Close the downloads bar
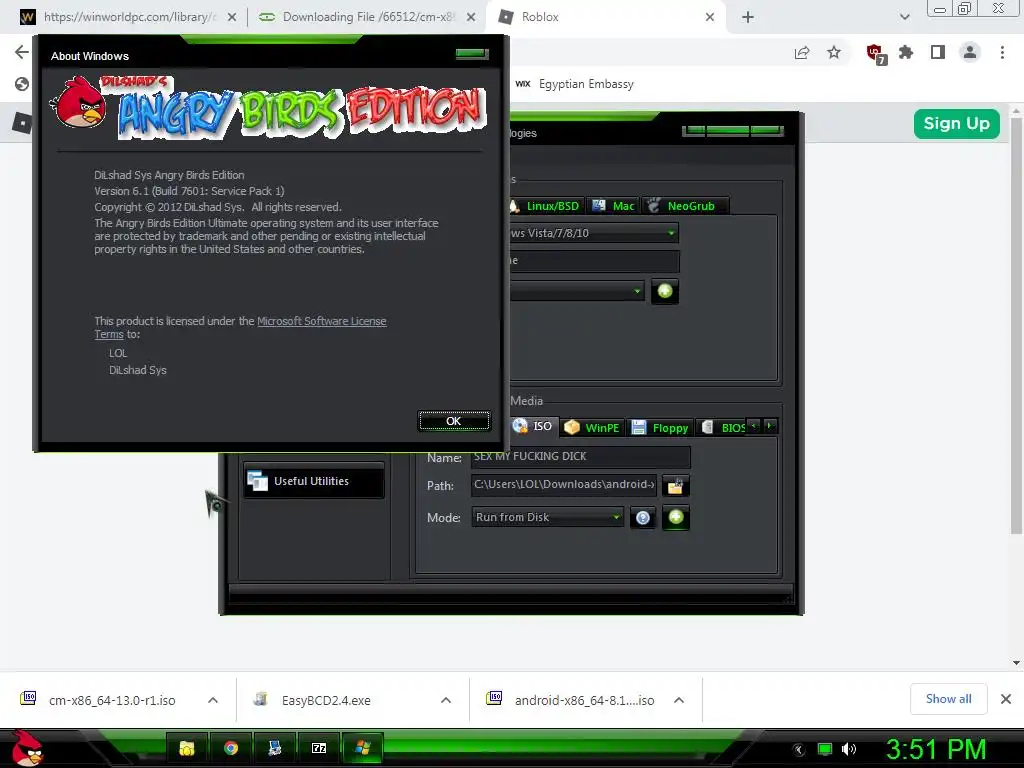Image resolution: width=1024 pixels, height=768 pixels. pyautogui.click(x=1006, y=699)
